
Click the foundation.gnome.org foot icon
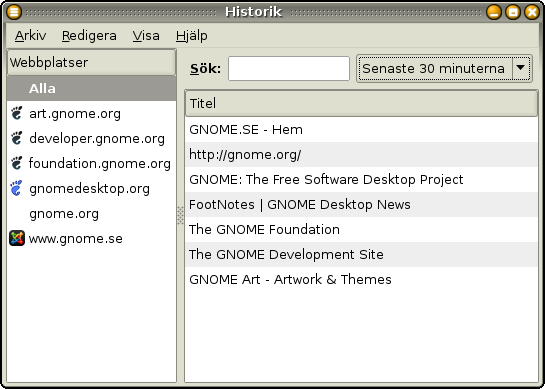tap(16, 163)
